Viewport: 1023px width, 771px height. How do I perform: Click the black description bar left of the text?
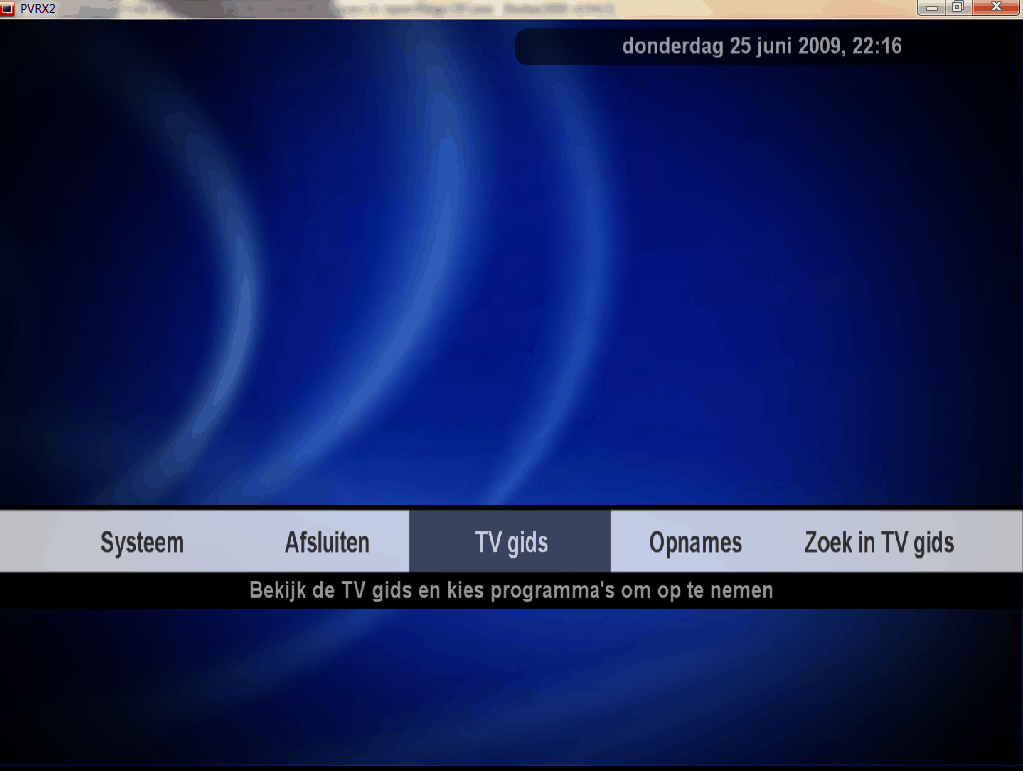120,591
